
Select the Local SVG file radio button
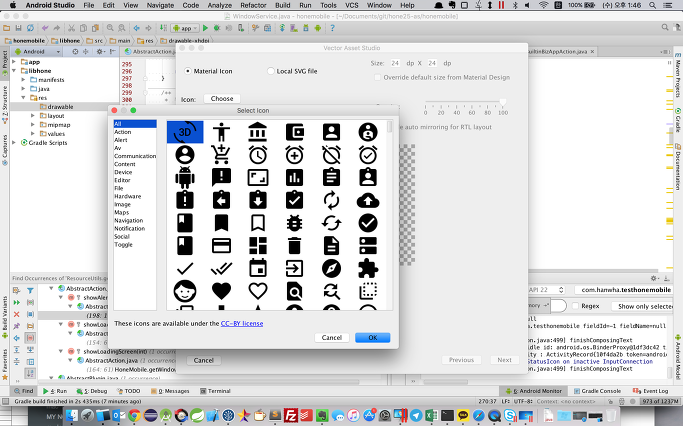pyautogui.click(x=270, y=71)
